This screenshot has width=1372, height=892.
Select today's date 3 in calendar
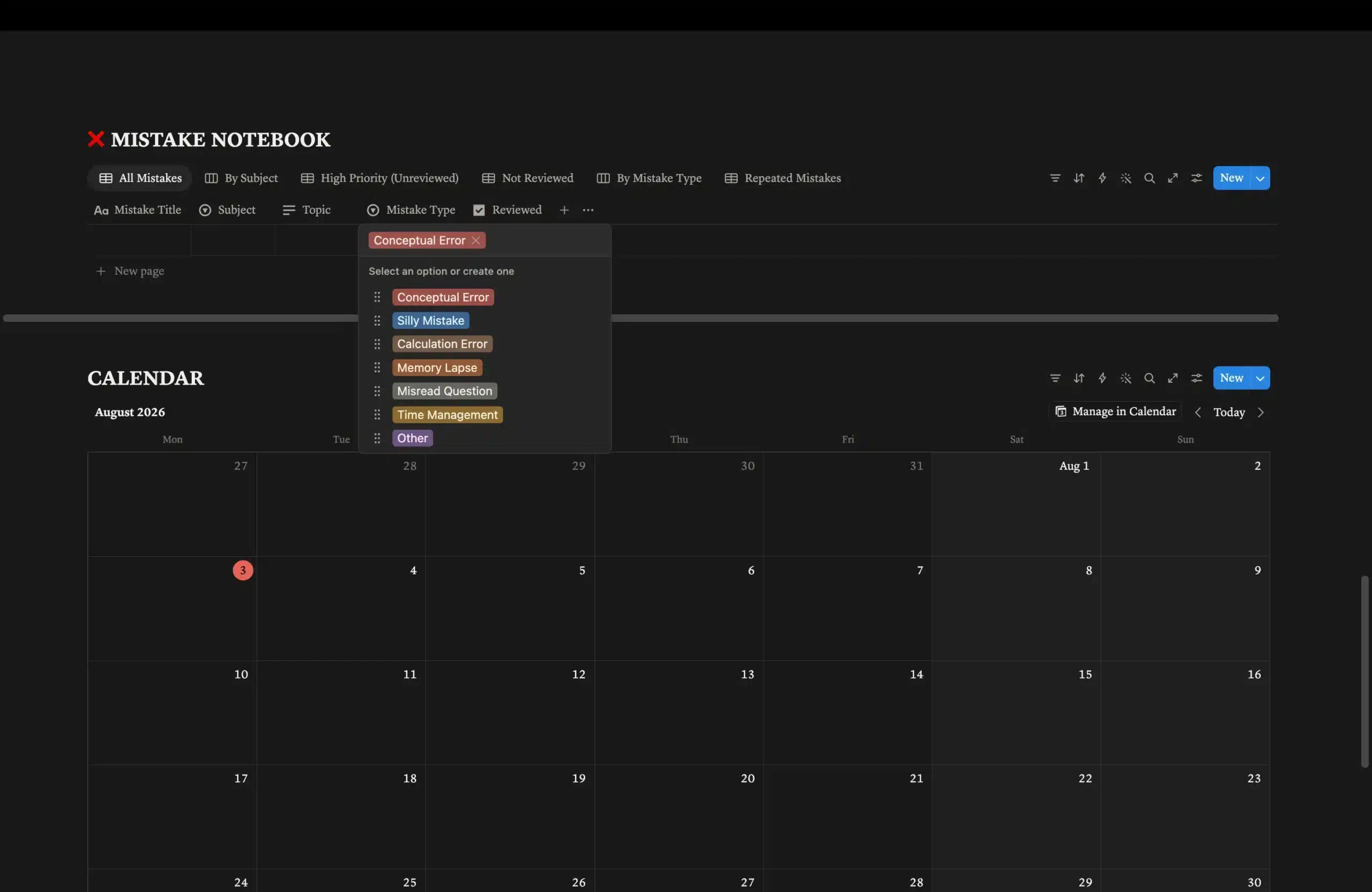point(243,571)
